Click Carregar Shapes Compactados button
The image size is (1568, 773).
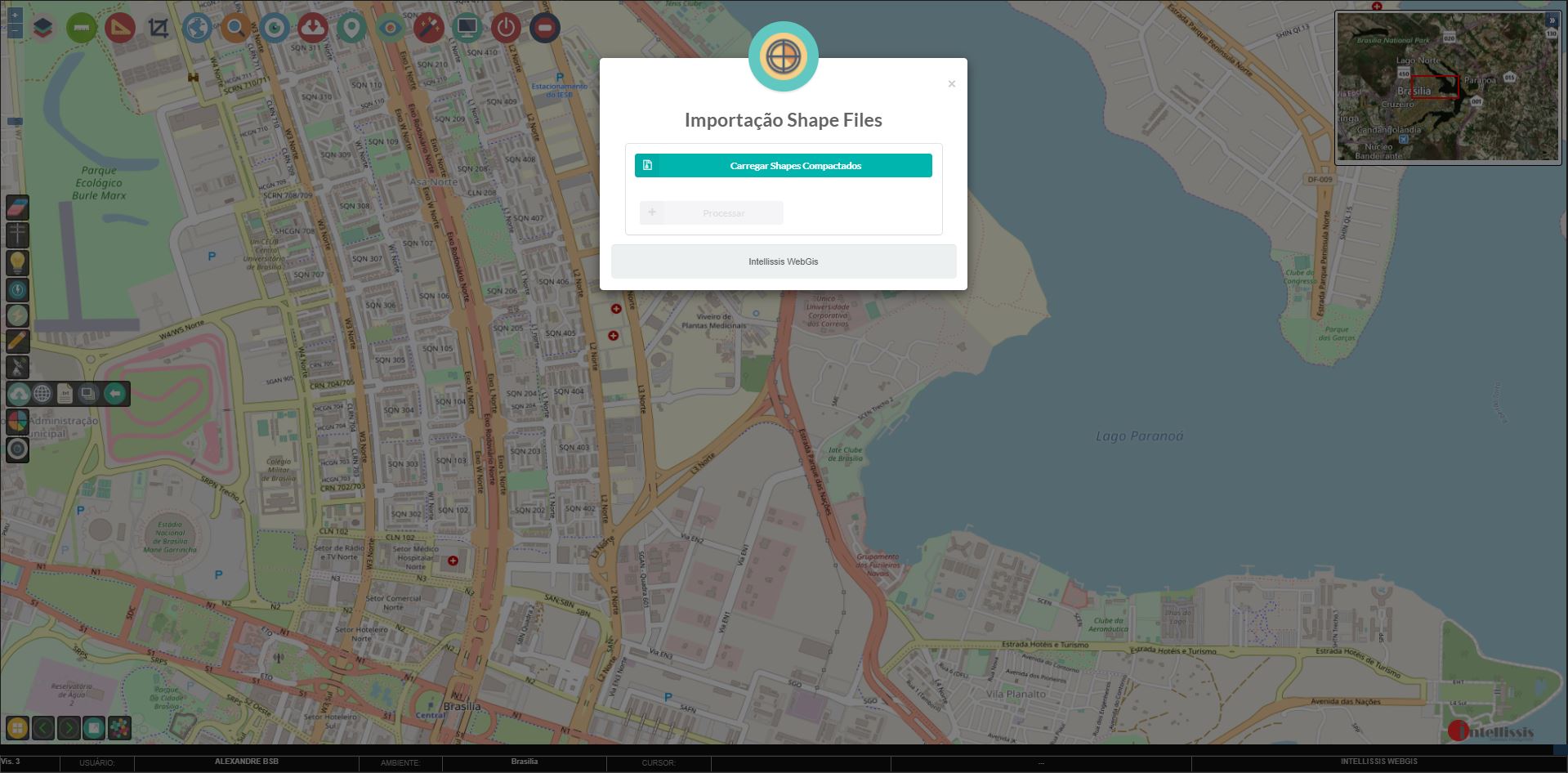pyautogui.click(x=783, y=165)
